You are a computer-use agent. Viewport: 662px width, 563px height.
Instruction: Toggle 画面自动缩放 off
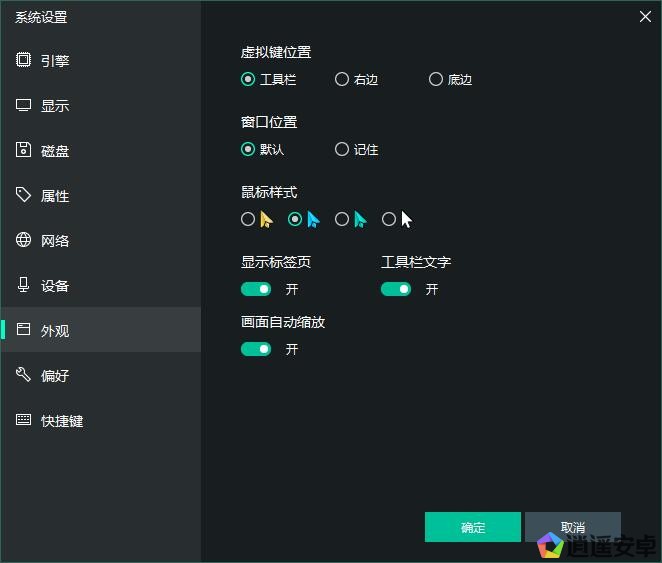click(x=256, y=349)
